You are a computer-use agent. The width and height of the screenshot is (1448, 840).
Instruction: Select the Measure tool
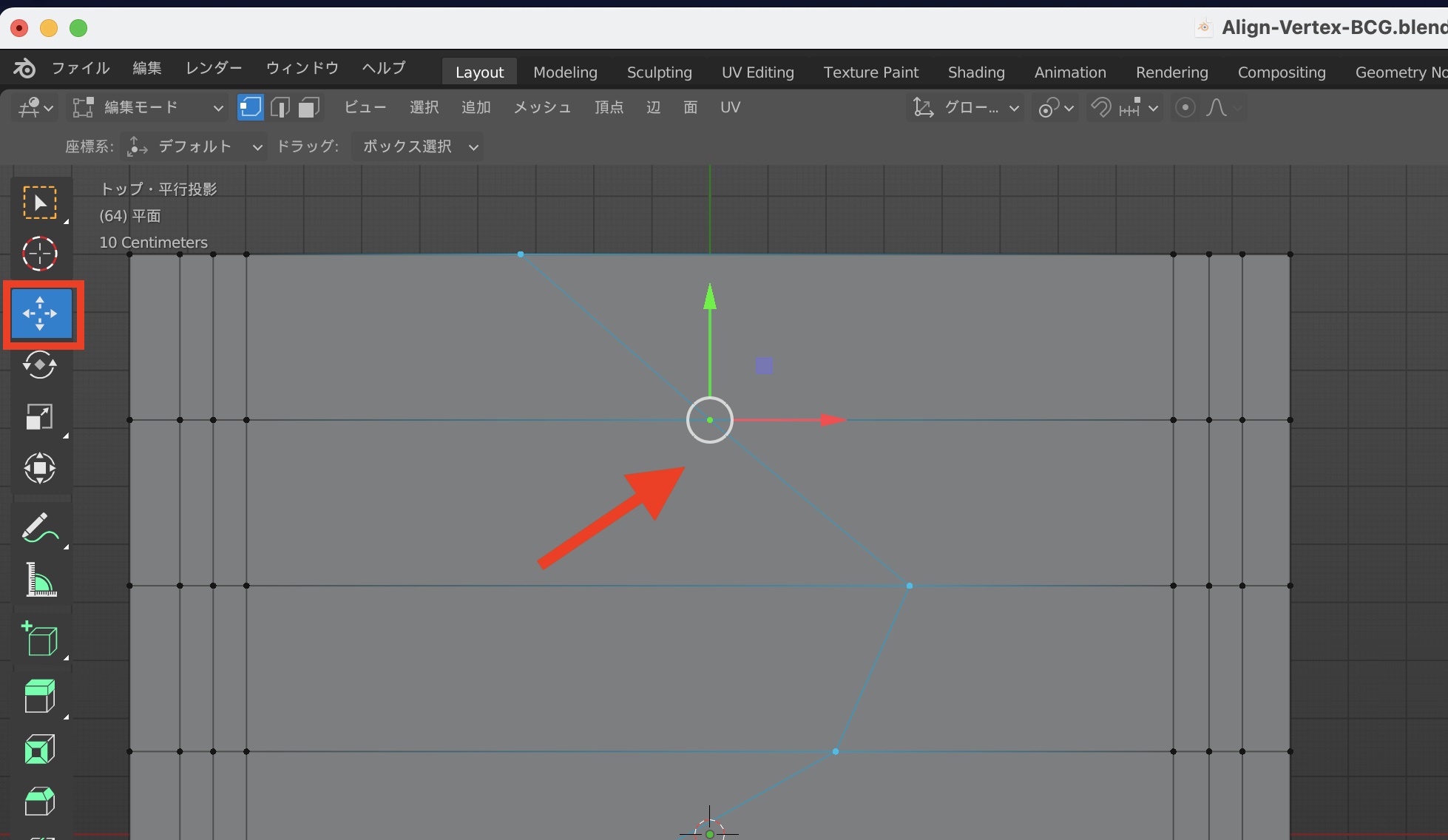click(x=40, y=580)
